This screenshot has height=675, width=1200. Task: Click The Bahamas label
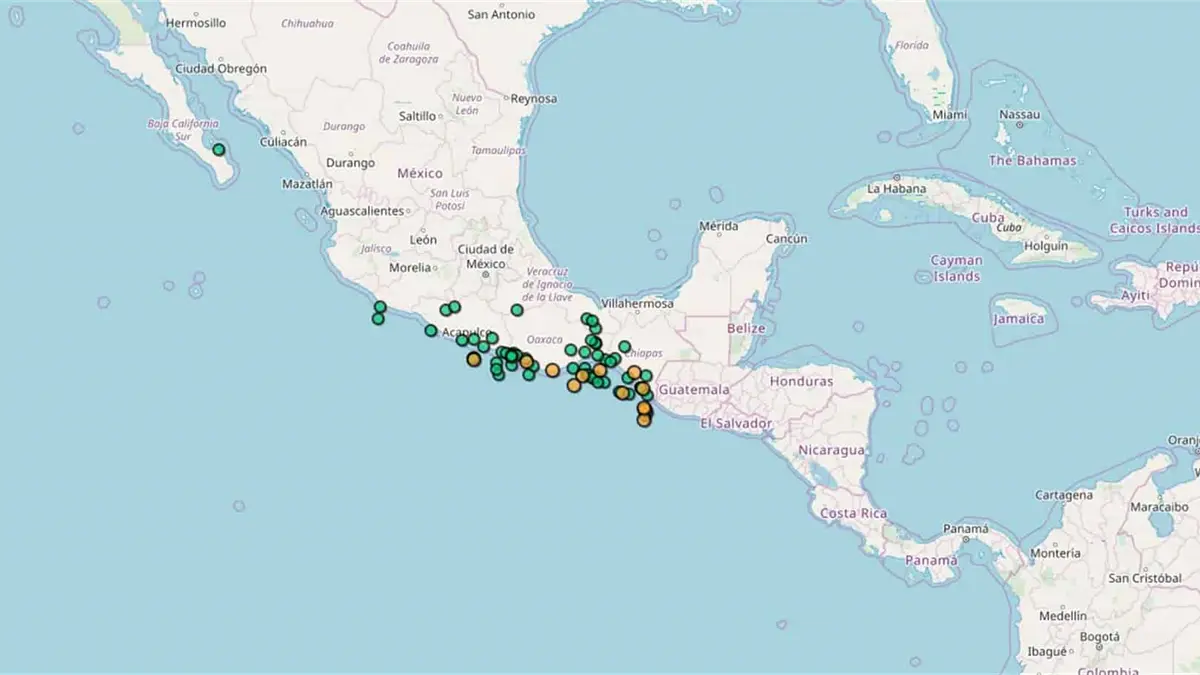coord(1033,160)
